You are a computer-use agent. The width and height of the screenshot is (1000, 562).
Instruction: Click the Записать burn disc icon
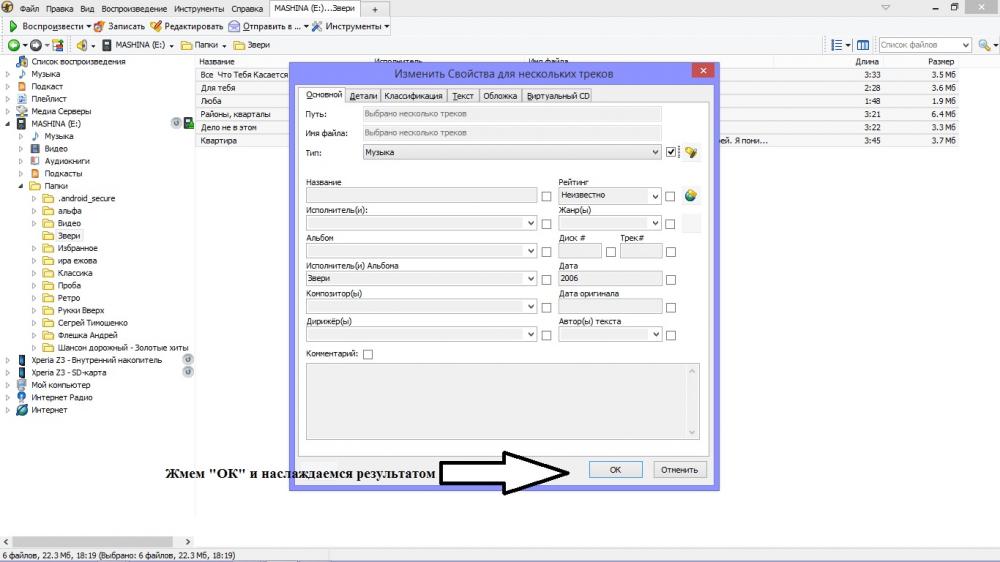(99, 26)
